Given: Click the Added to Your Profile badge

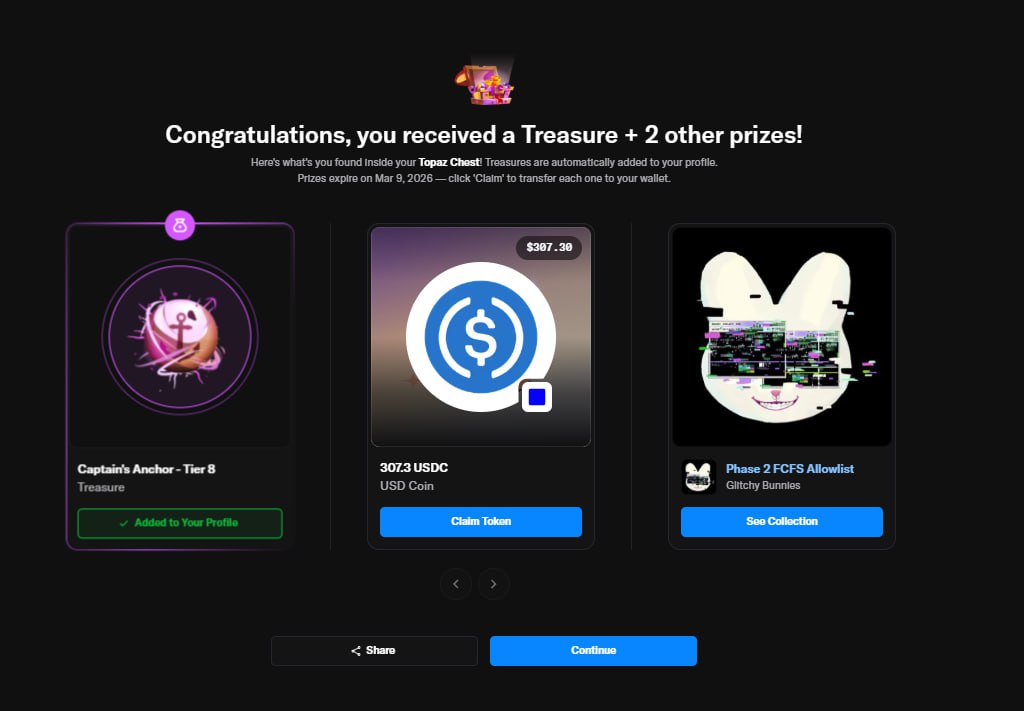Looking at the screenshot, I should point(180,523).
